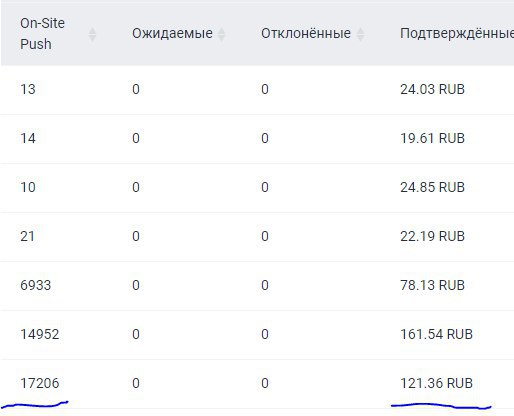
Task: Click the 24.03 RUB confirmed amount
Action: 432,89
